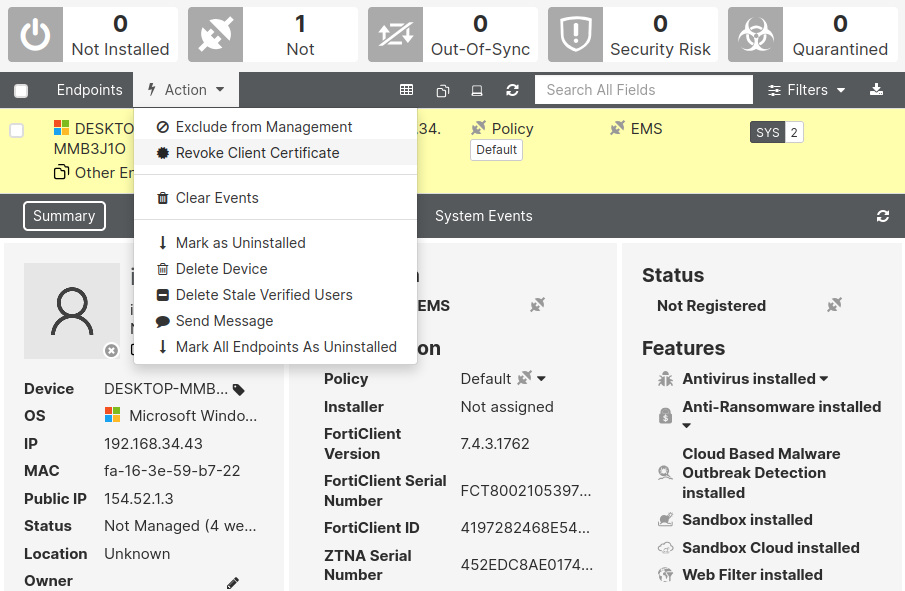Edit the Owner field with the pencil icon
Image resolution: width=905 pixels, height=591 pixels.
point(233,582)
